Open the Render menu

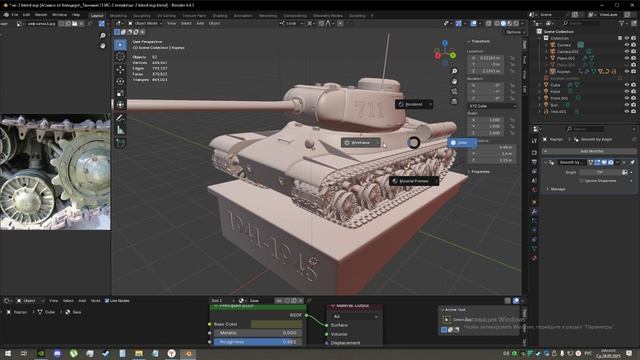coord(41,15)
